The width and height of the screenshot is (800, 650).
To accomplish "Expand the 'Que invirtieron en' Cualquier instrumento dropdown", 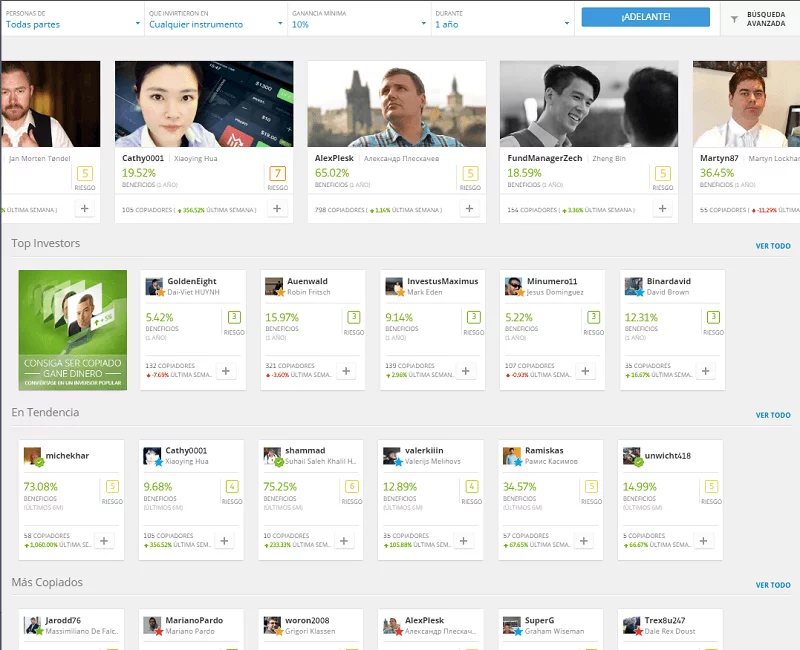I will tap(215, 19).
